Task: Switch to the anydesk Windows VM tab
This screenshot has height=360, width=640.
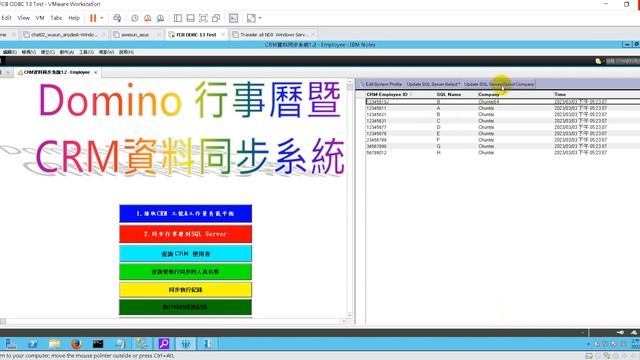Action: [x=64, y=35]
